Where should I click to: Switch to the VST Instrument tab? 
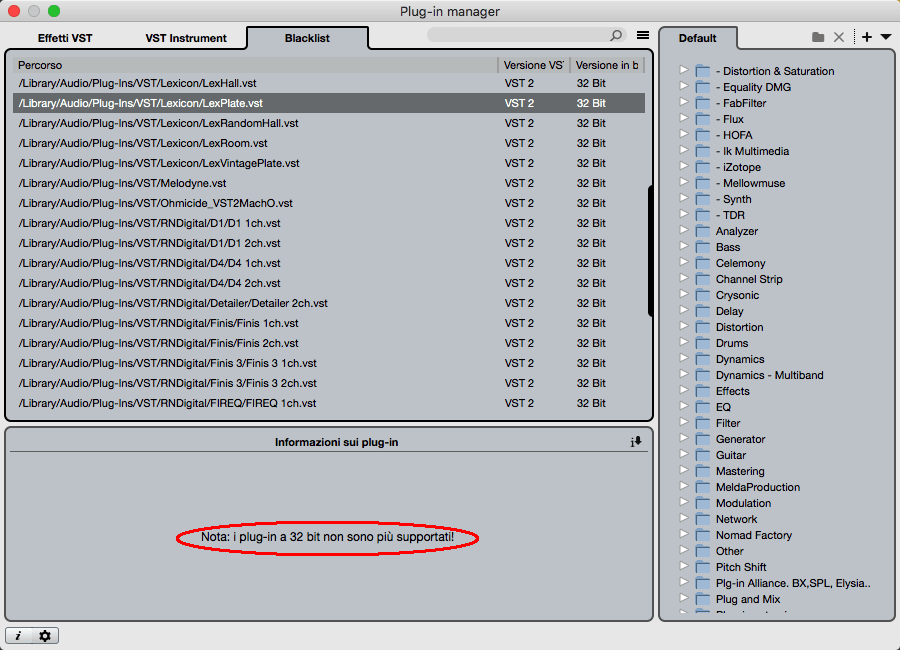click(x=186, y=38)
